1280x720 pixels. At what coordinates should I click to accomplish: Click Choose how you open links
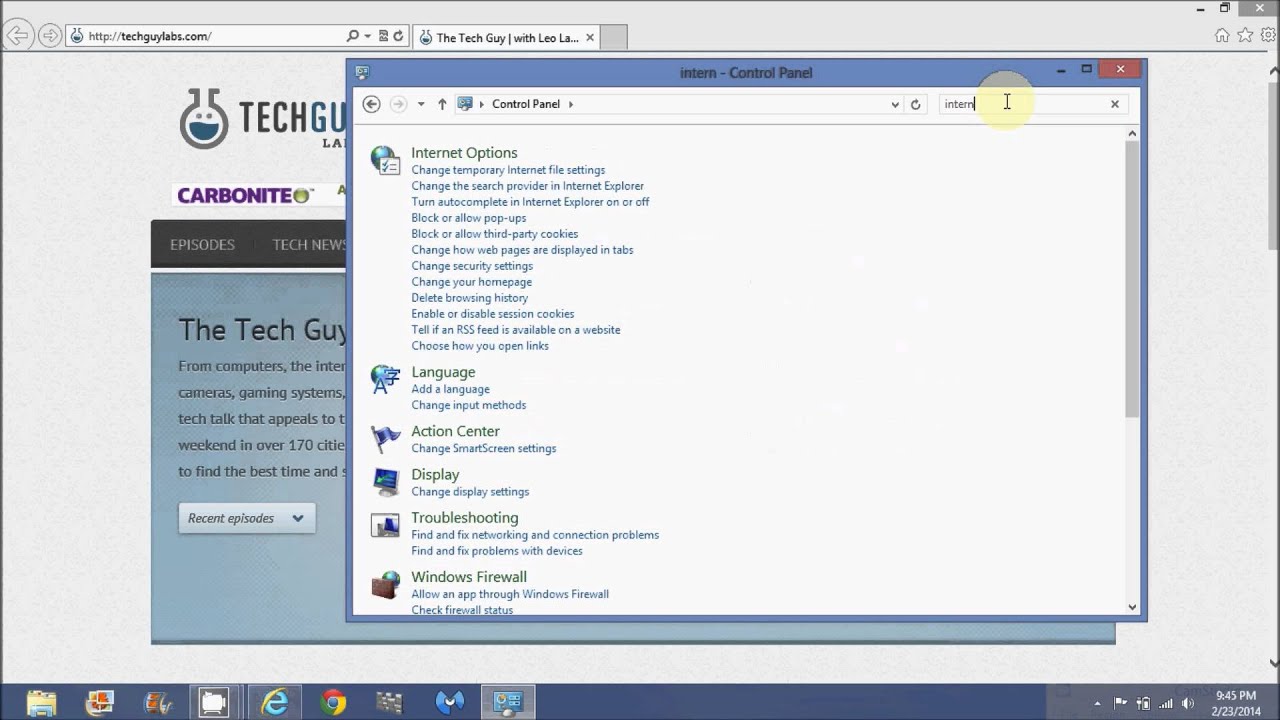pyautogui.click(x=480, y=346)
